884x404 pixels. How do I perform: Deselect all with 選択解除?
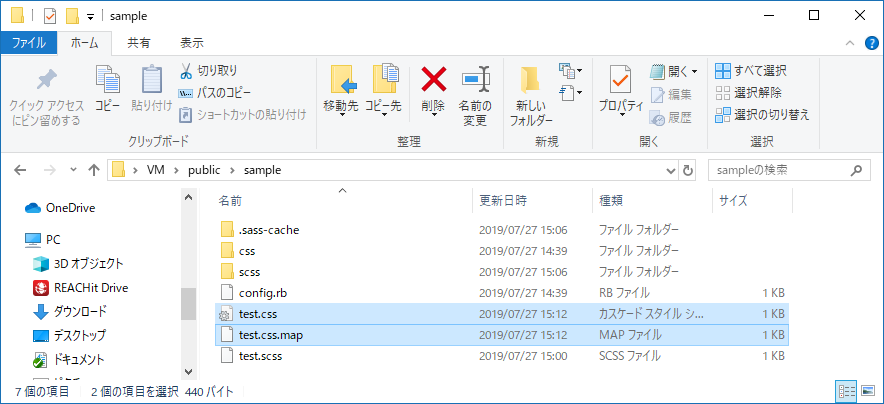tap(748, 93)
